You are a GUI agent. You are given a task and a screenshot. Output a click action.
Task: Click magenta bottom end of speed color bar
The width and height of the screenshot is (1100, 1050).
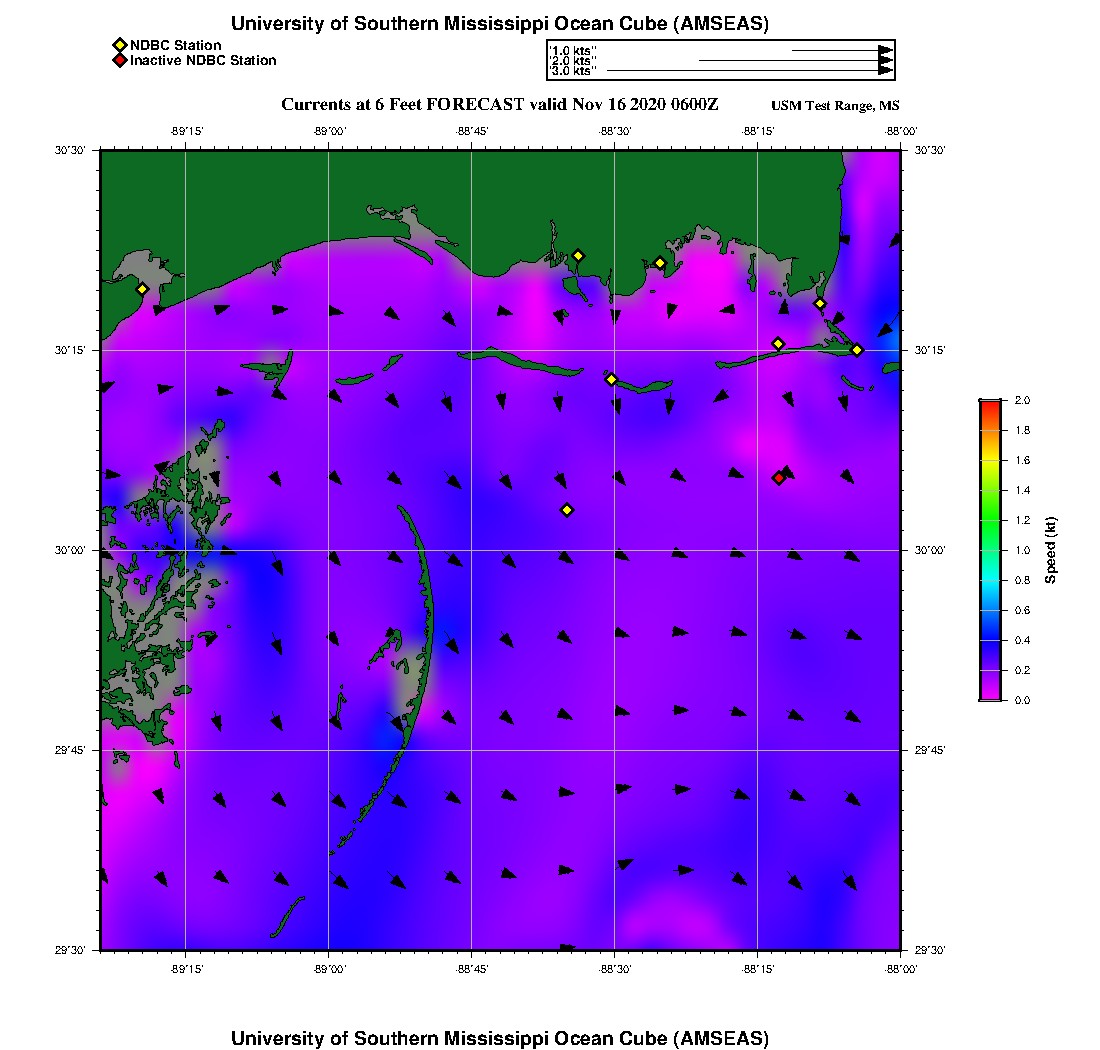pyautogui.click(x=989, y=696)
